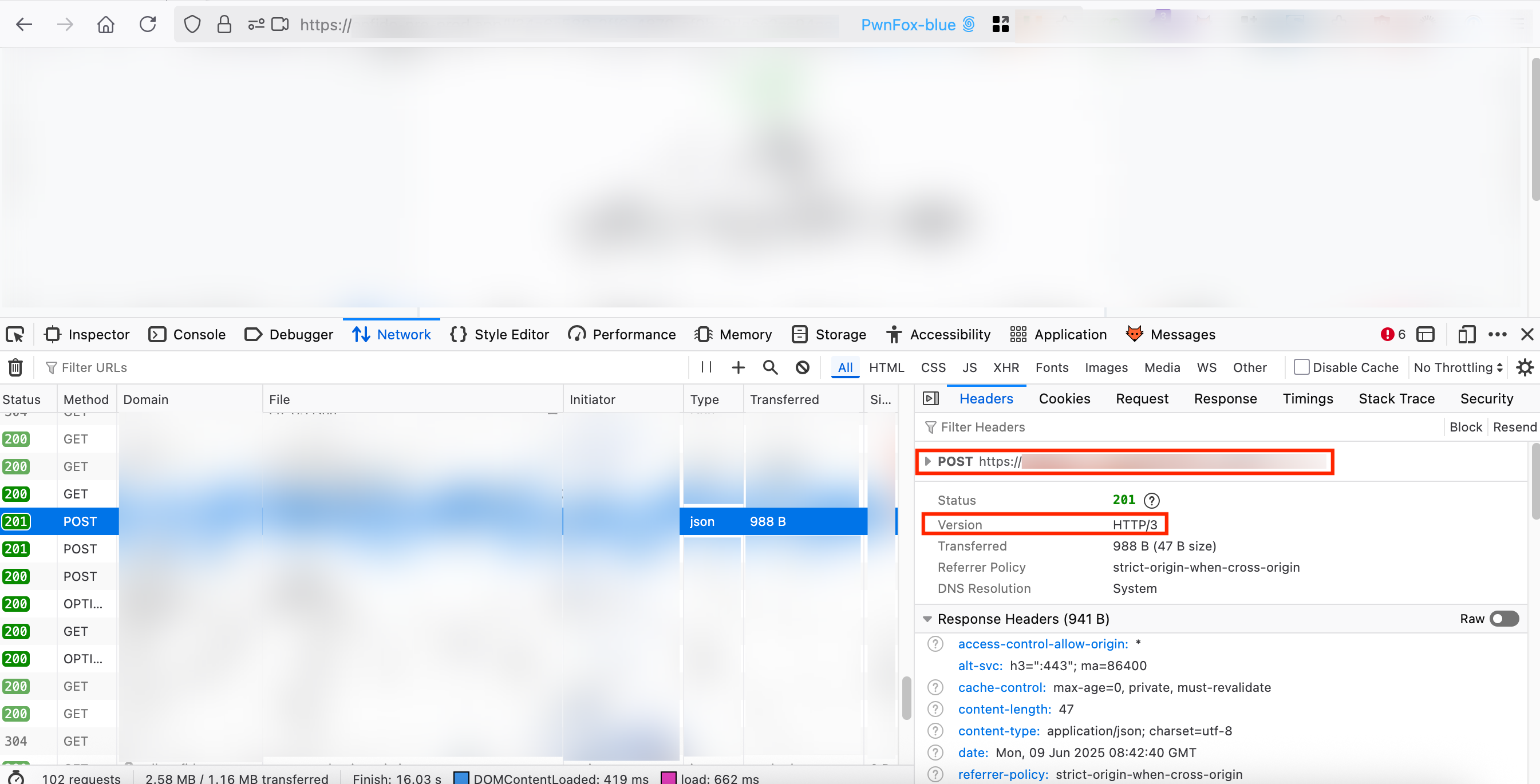Open the search requests panel
The image size is (1540, 784).
[770, 367]
